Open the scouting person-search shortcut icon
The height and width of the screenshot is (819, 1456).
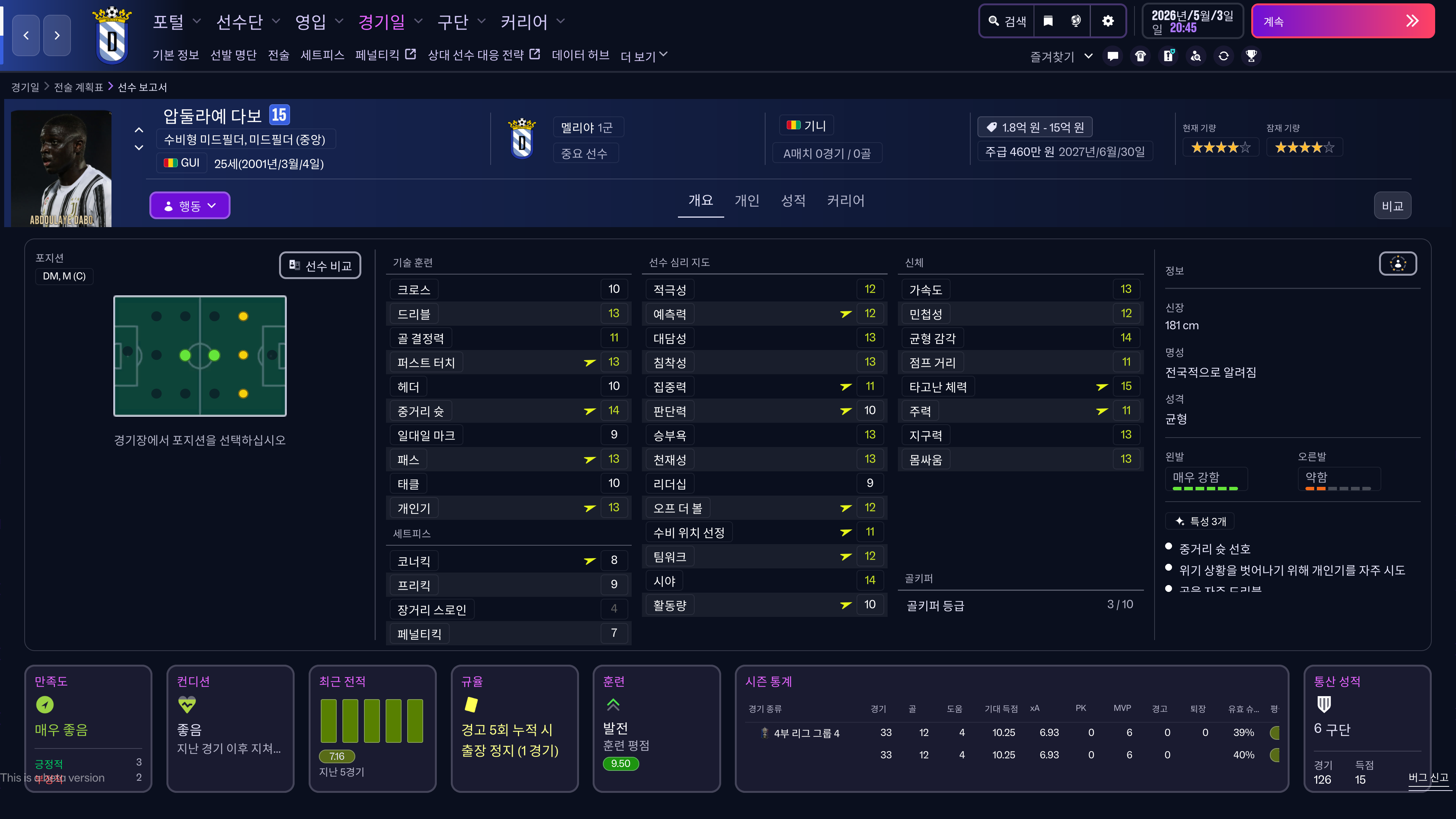tap(1196, 56)
